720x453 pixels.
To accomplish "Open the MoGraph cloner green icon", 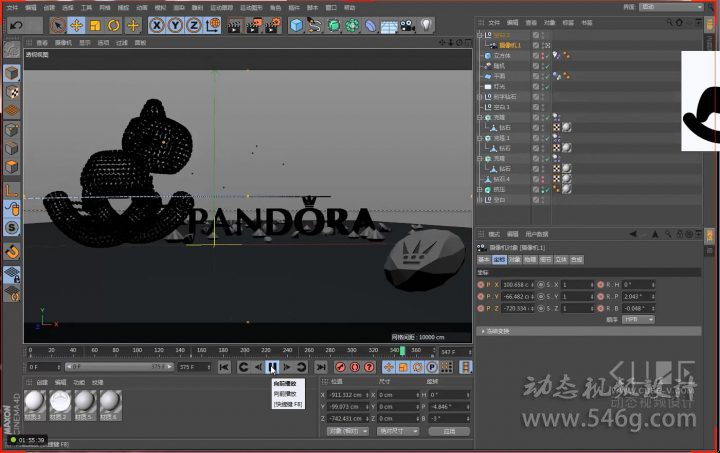I will [x=352, y=25].
